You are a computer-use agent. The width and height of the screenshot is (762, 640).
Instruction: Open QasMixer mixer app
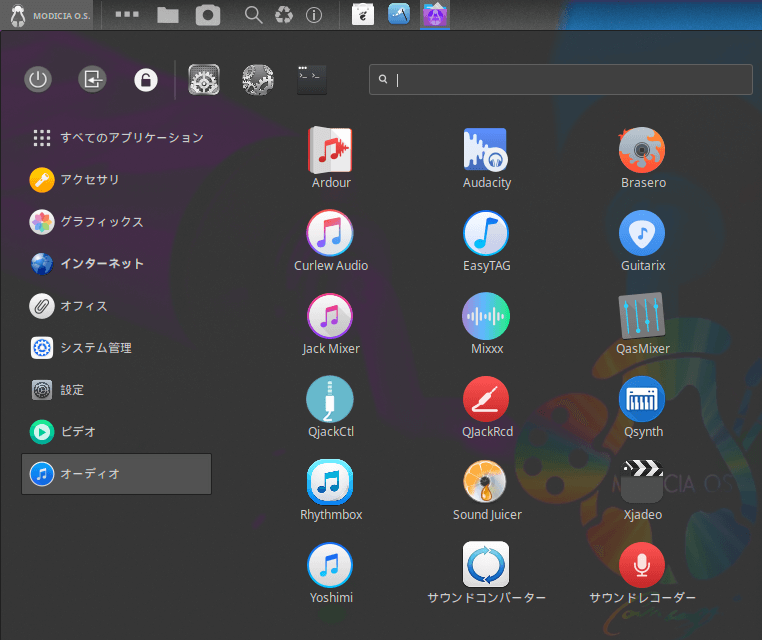coord(642,316)
